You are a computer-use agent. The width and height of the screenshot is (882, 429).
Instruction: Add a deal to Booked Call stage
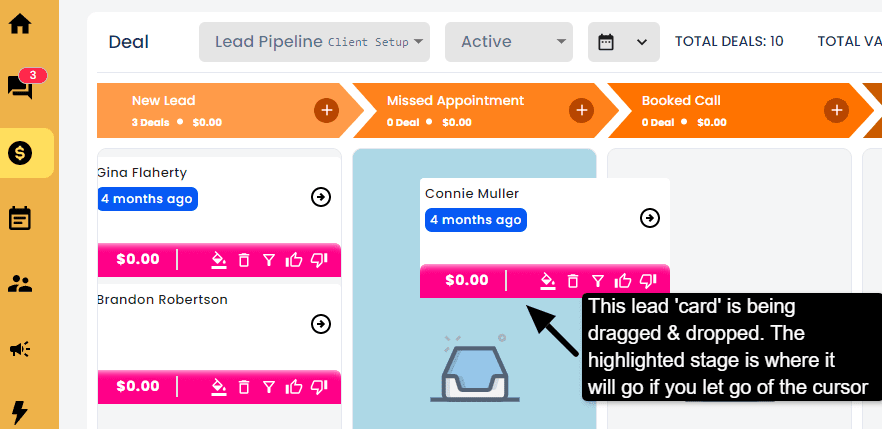click(x=836, y=110)
